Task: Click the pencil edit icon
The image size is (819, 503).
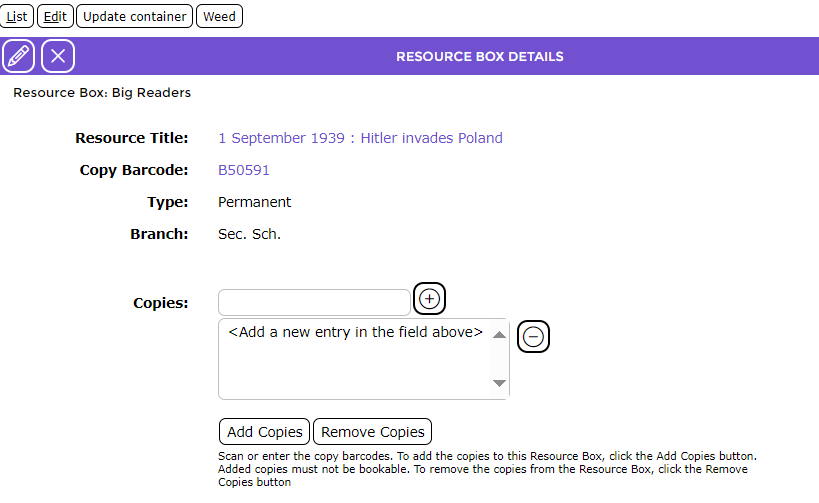Action: point(18,56)
